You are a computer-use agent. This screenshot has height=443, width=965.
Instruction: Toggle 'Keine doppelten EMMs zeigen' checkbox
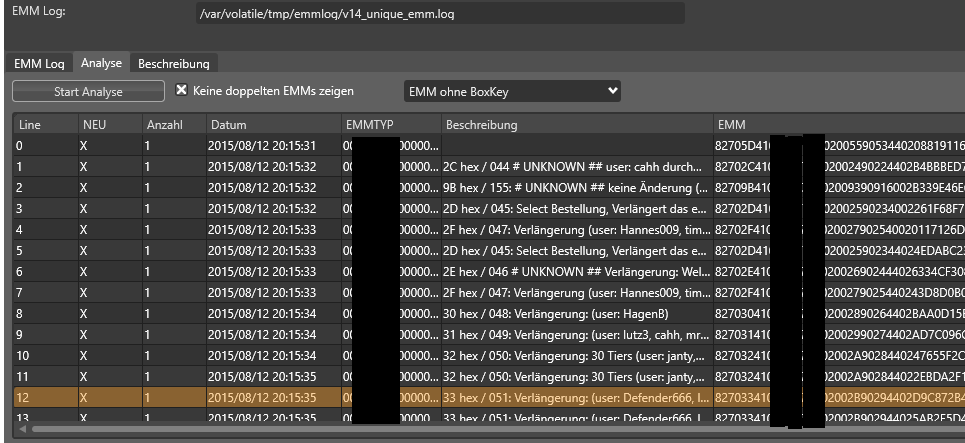click(x=182, y=91)
